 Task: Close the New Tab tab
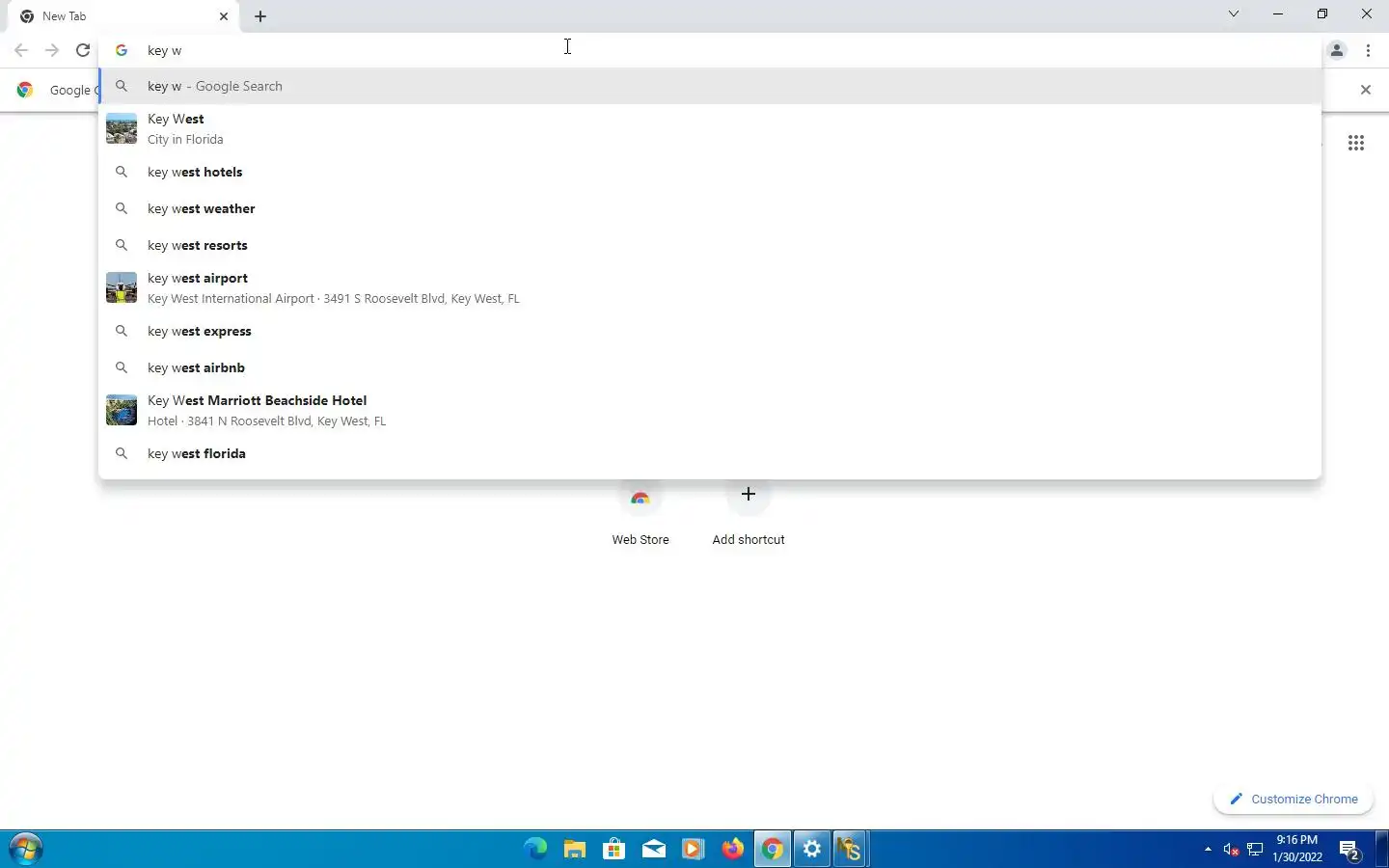coord(224,16)
